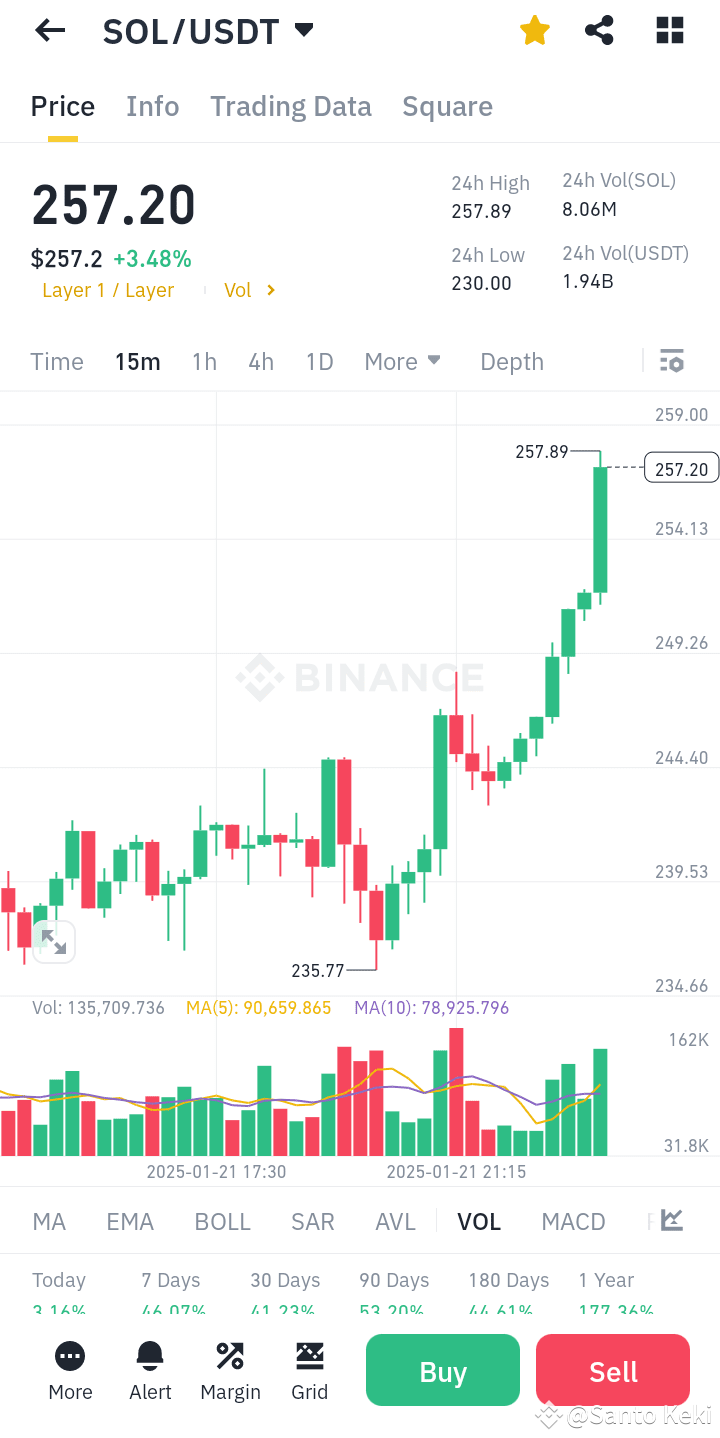Expand chart to fullscreen
The height and width of the screenshot is (1438, 720).
(54, 941)
